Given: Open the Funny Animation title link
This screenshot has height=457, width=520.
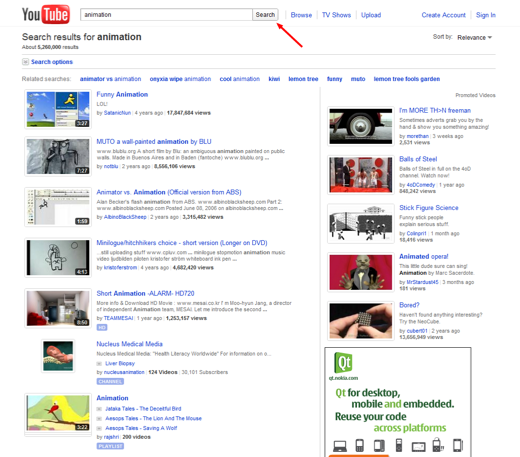Looking at the screenshot, I should [122, 94].
